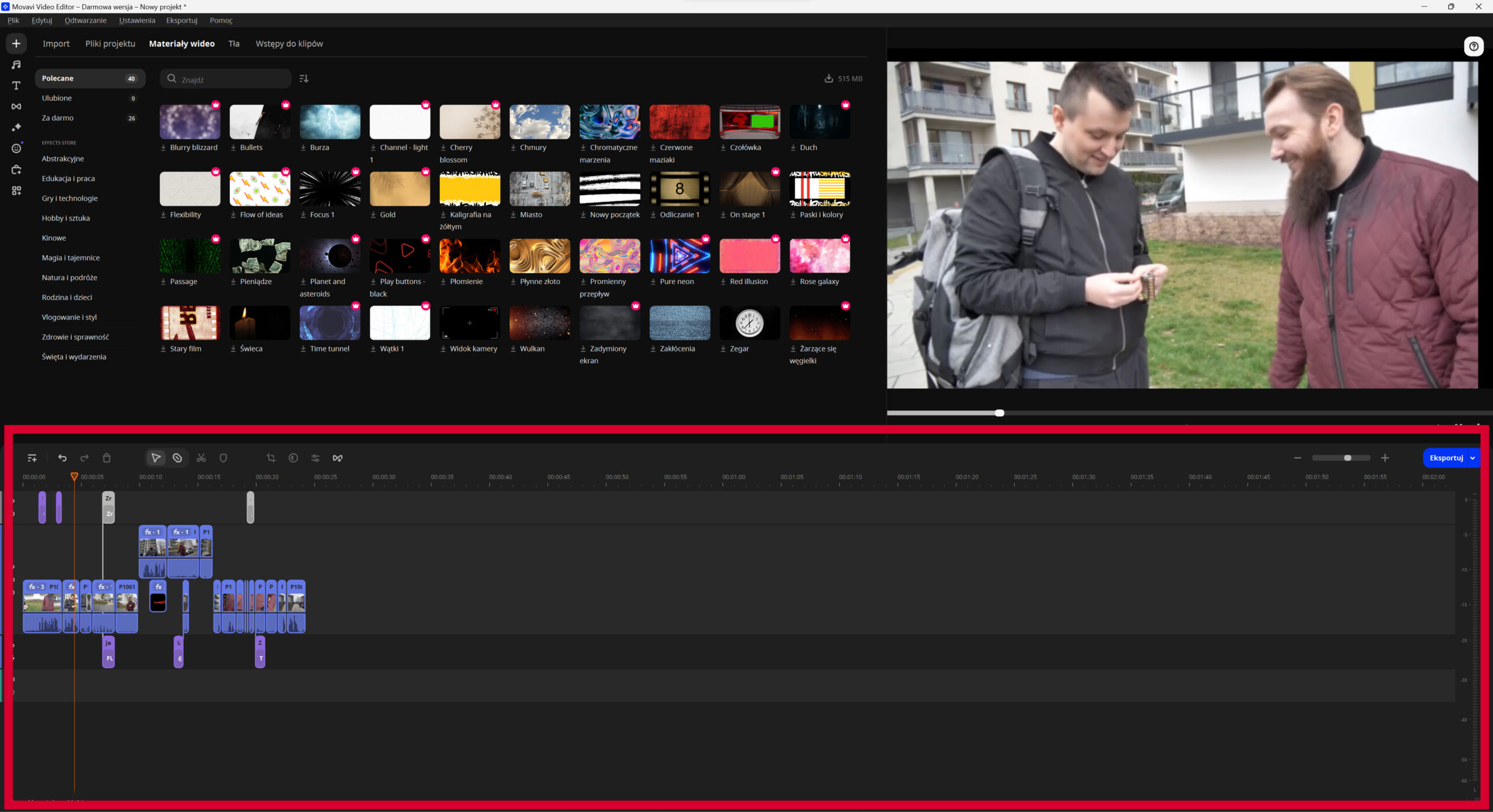This screenshot has height=812, width=1493.
Task: Switch to the Tła tab
Action: tap(234, 44)
